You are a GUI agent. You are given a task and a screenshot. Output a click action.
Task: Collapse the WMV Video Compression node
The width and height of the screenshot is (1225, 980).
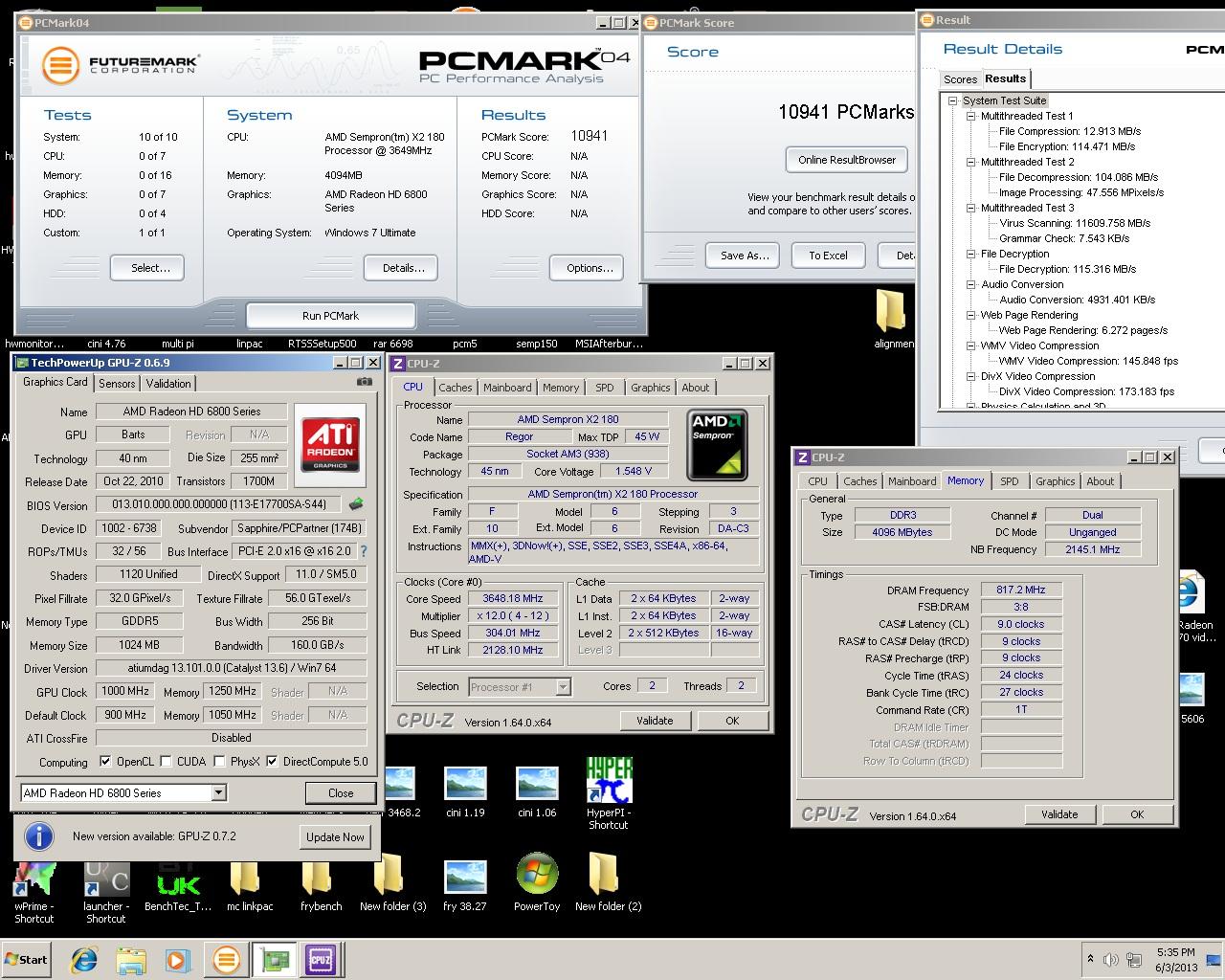pos(970,345)
